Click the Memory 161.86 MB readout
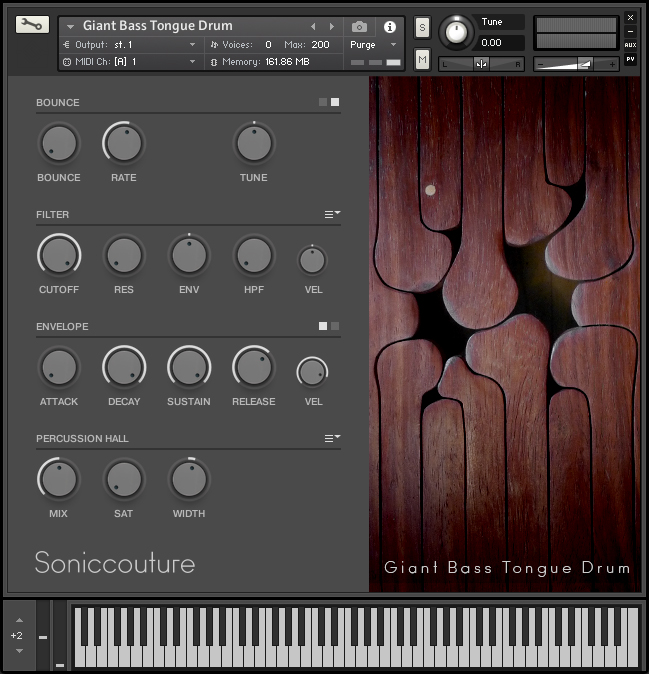This screenshot has height=674, width=649. [x=287, y=62]
